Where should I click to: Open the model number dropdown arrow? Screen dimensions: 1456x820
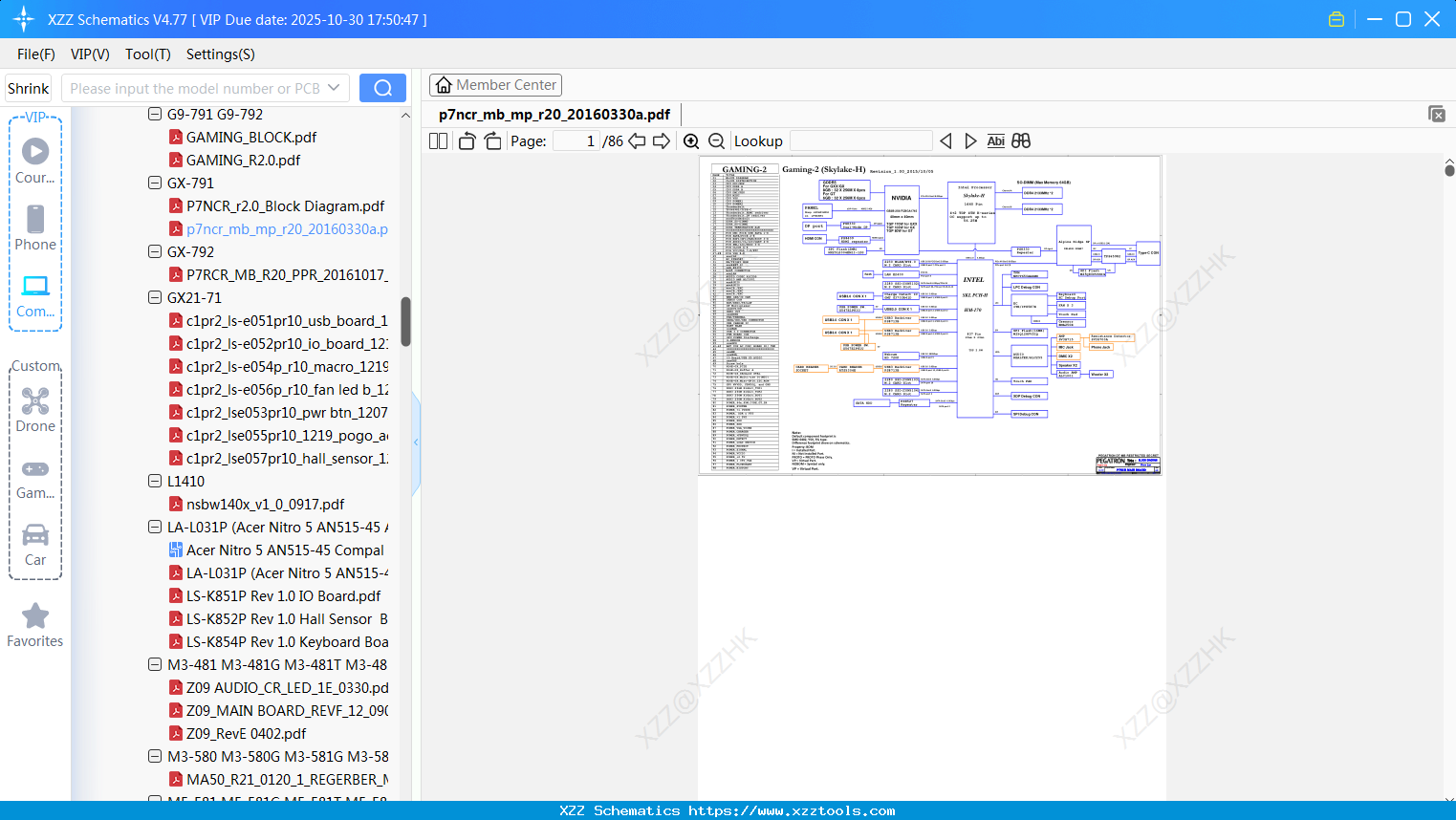[x=334, y=88]
